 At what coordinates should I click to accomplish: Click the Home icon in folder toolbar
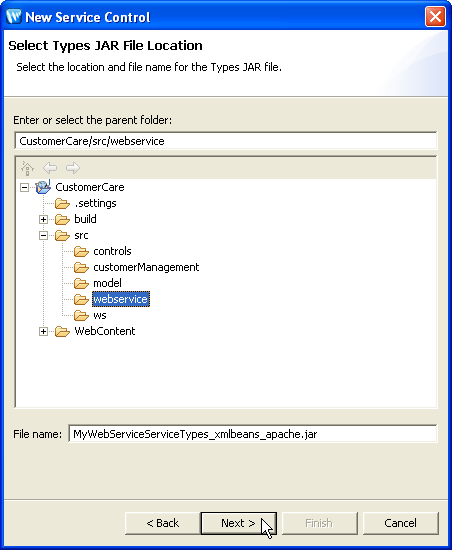coord(27,168)
